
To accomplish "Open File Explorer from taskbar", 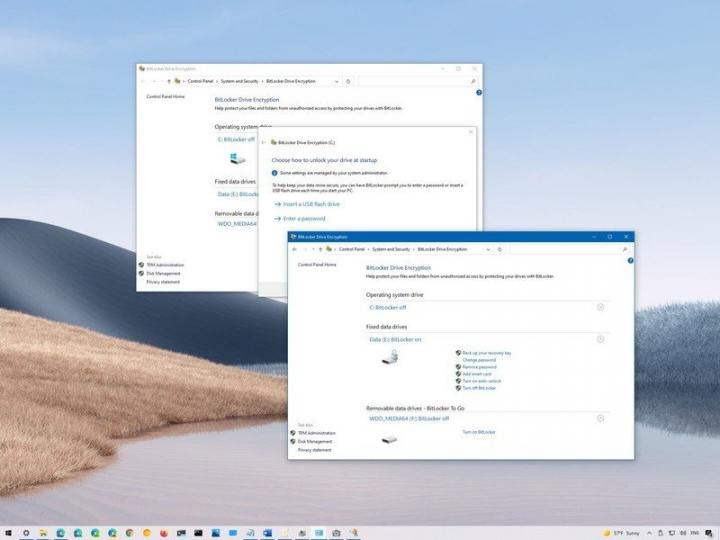I will coord(43,533).
